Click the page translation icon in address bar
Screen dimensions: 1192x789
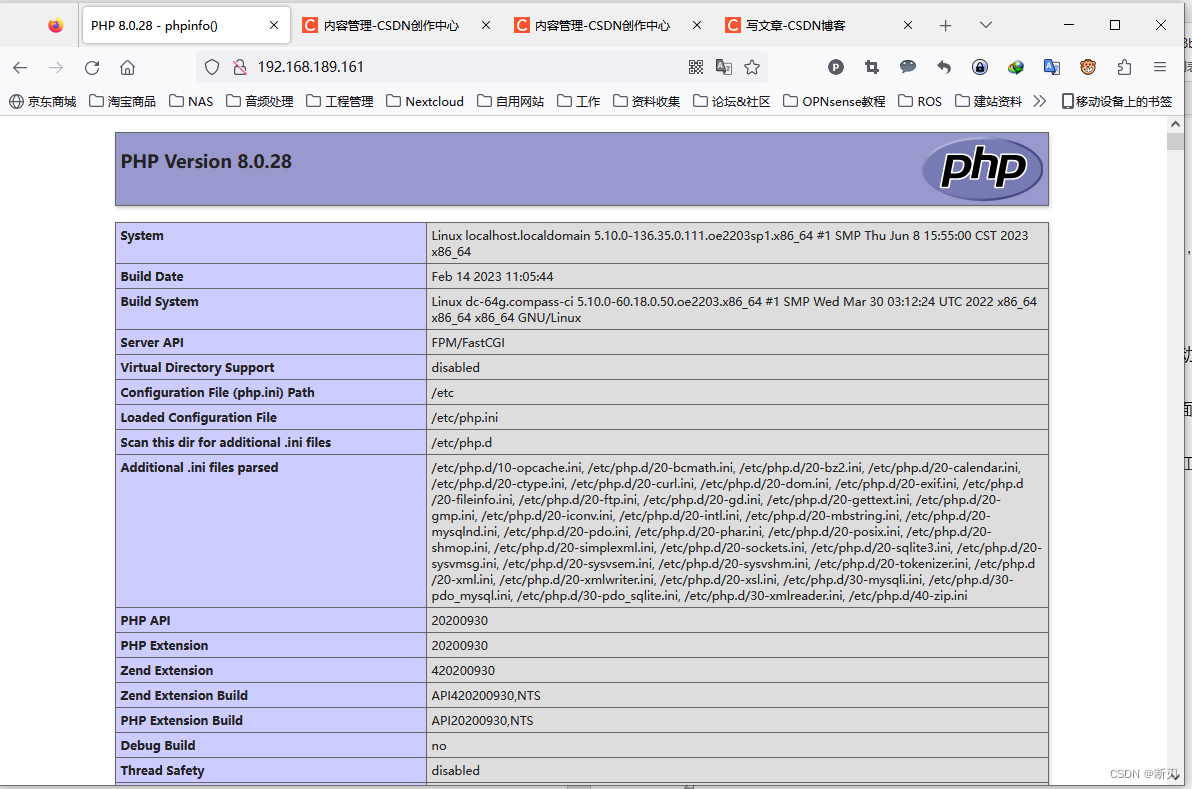[724, 67]
